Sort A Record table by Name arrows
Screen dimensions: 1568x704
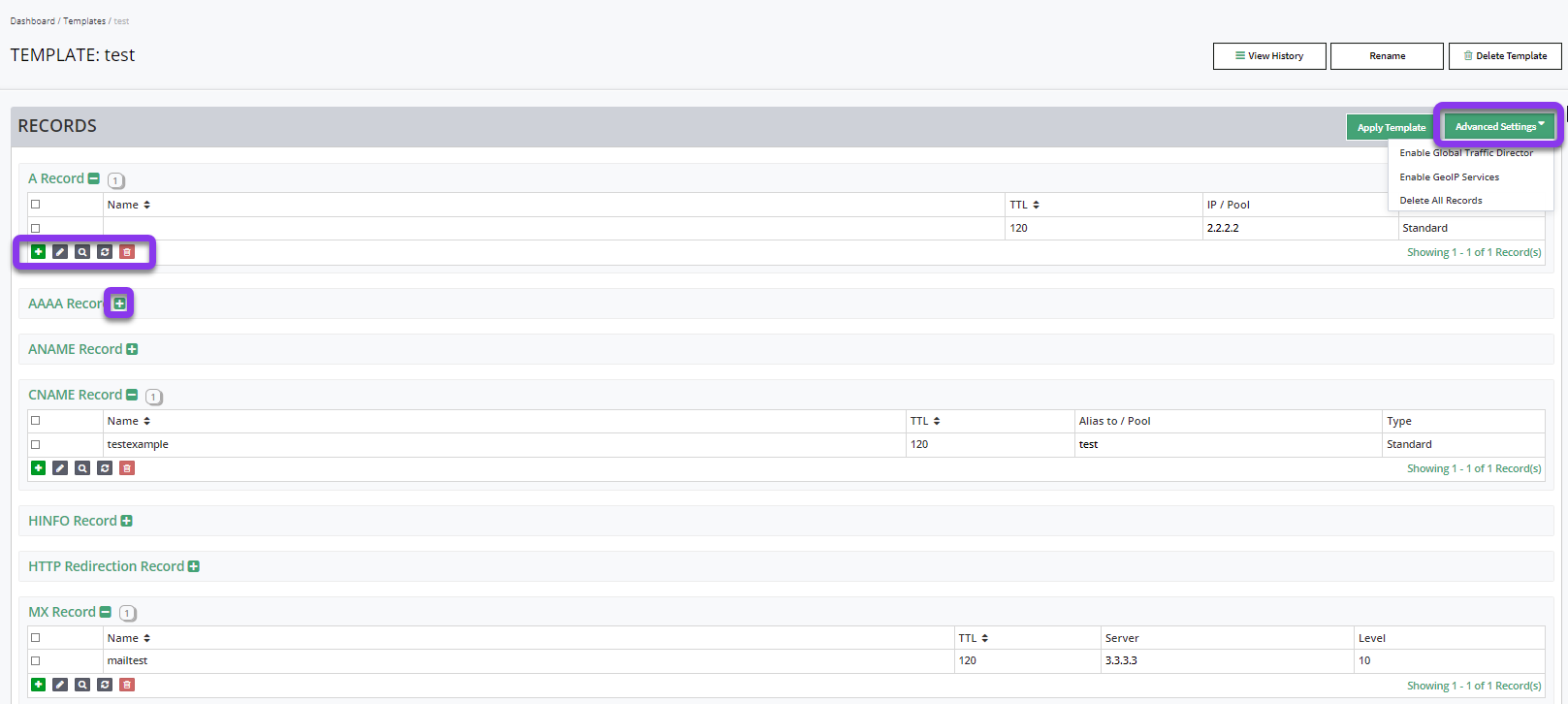(x=146, y=205)
